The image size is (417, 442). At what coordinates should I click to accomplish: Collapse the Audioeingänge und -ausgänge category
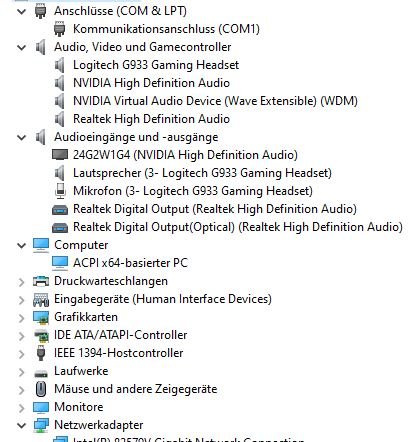21,137
